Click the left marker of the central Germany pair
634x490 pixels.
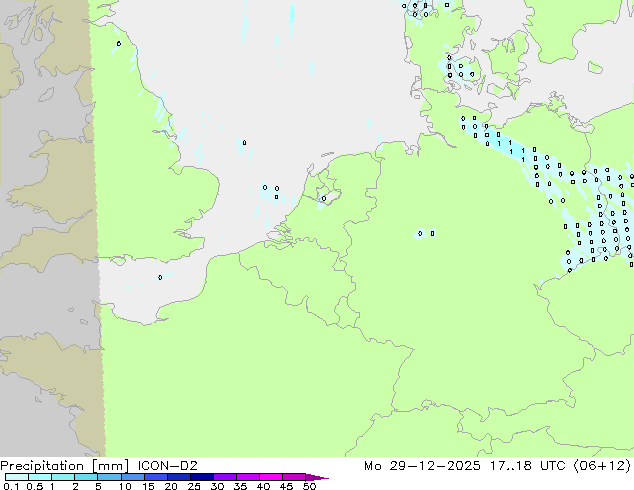(420, 234)
